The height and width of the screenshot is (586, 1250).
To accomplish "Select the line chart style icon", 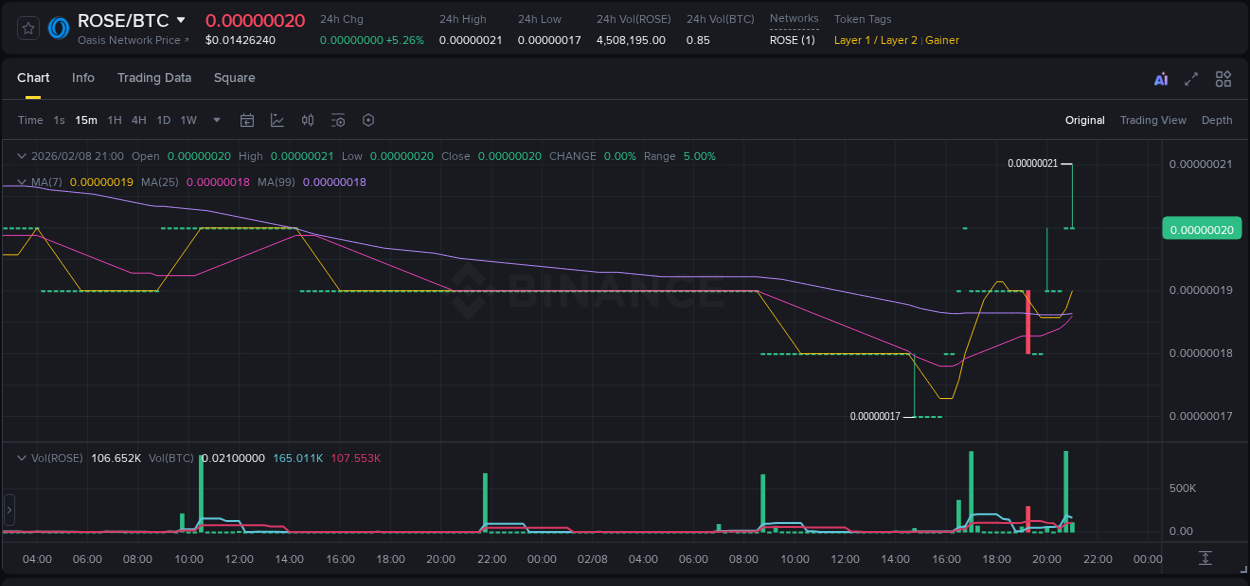I will [x=277, y=120].
